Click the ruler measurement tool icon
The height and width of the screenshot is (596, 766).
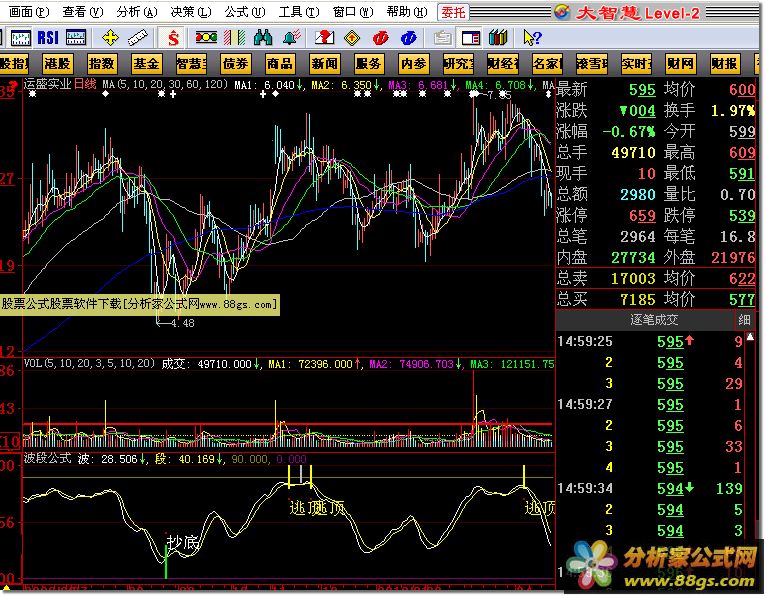tap(138, 37)
